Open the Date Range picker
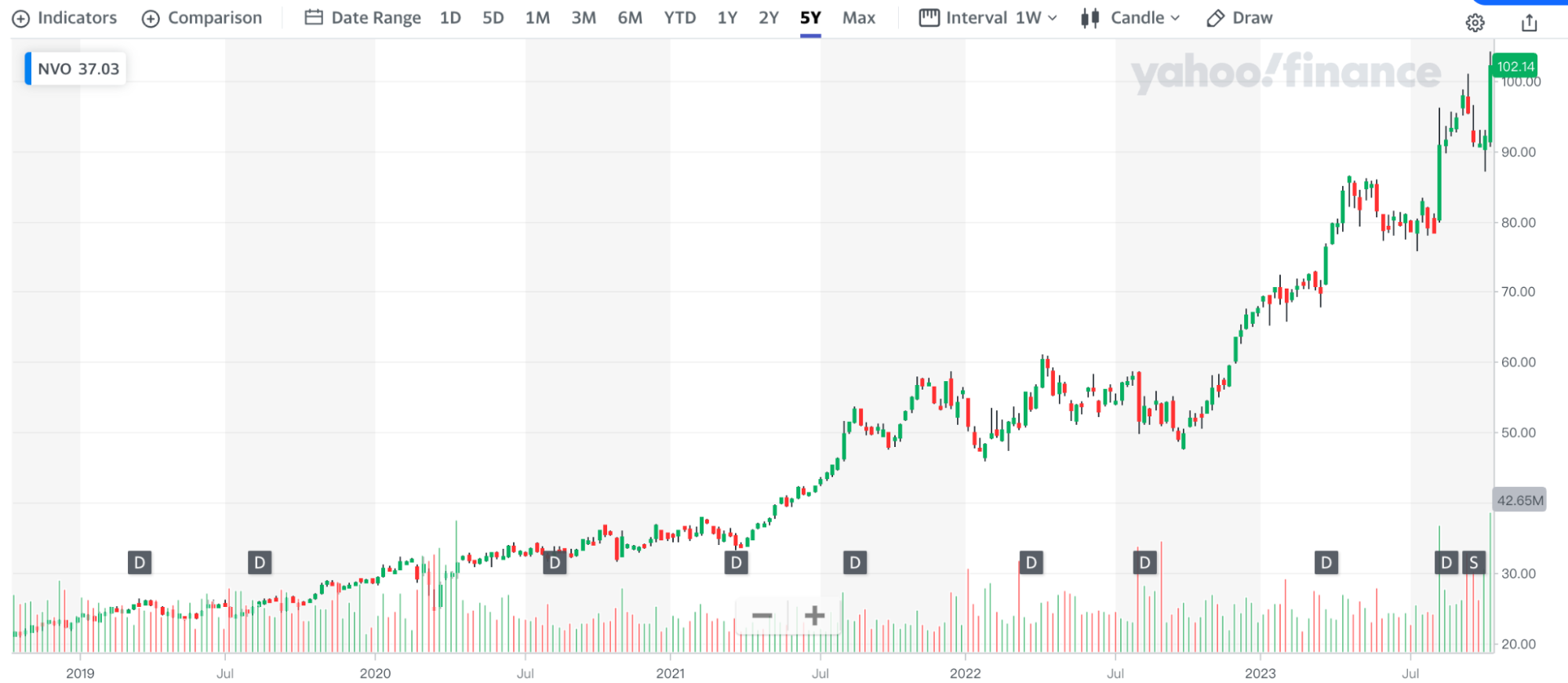 pos(363,18)
